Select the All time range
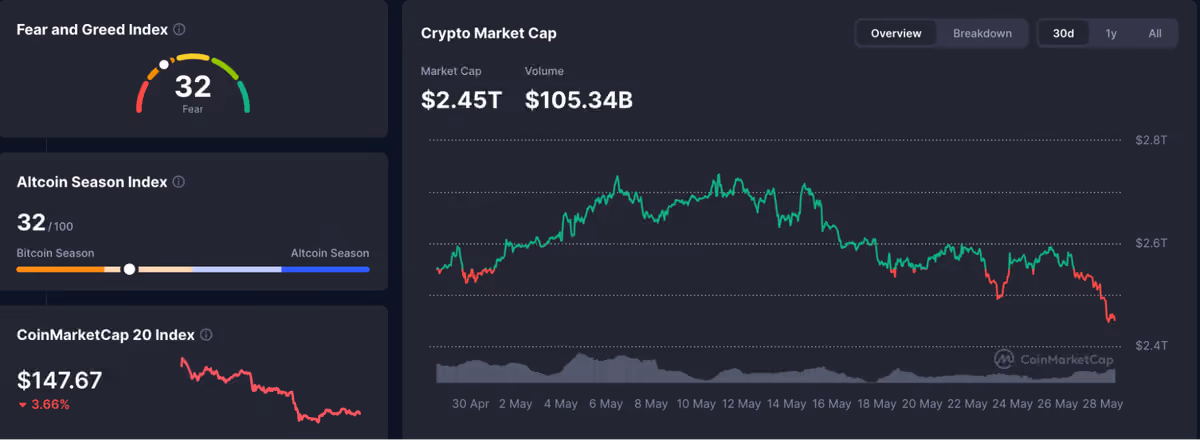The image size is (1200, 440). (x=1155, y=33)
